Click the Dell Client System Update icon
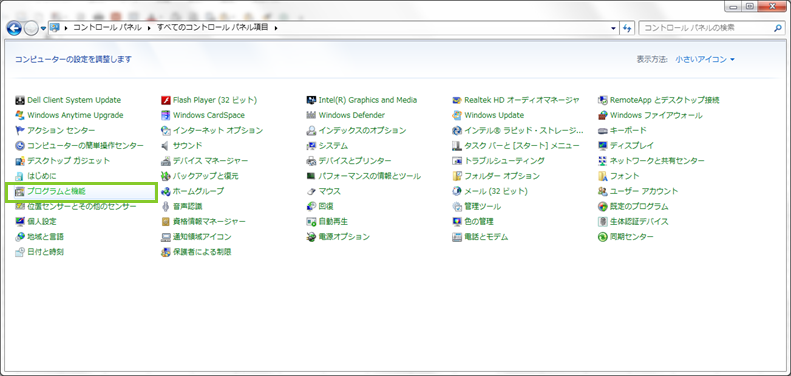Screen dimensions: 791x376 click(x=20, y=100)
